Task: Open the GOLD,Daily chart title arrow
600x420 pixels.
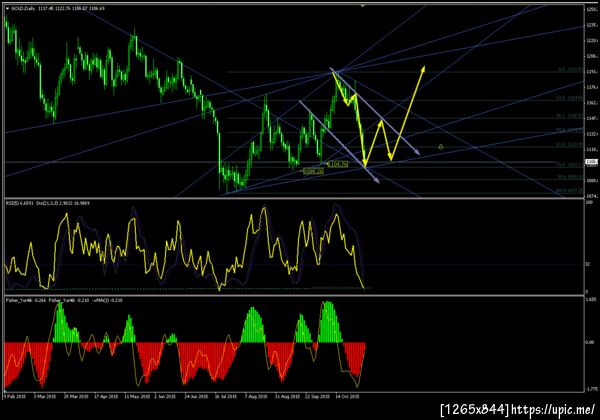Action: pyautogui.click(x=7, y=8)
